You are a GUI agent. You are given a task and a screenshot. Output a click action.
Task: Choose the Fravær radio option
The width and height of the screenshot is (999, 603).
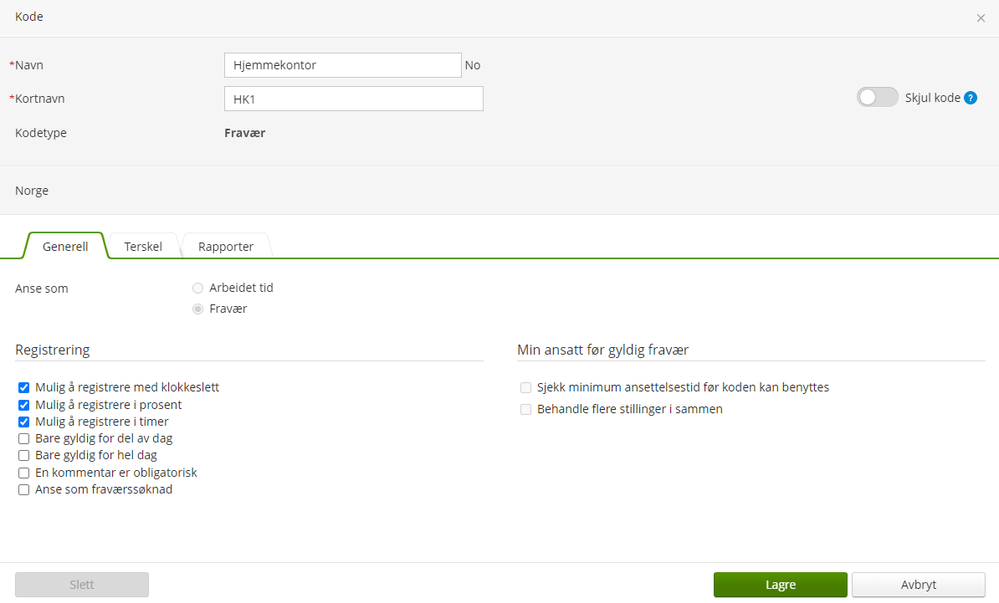pos(198,309)
